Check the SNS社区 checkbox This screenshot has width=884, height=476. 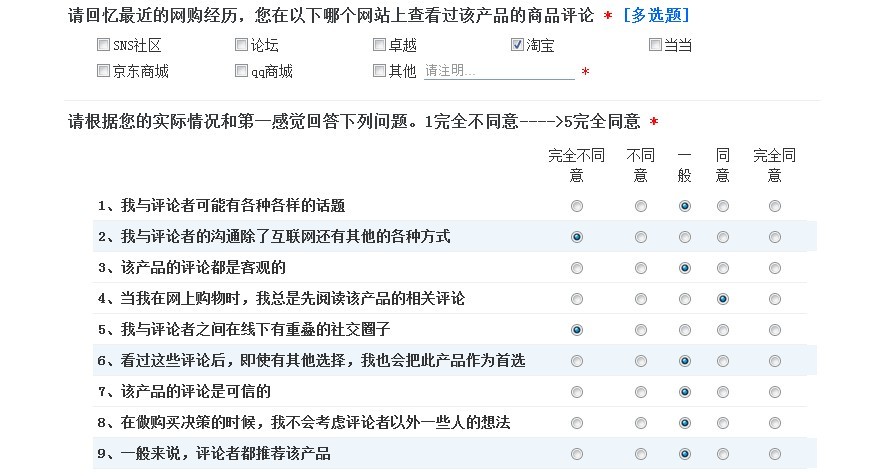tap(103, 45)
